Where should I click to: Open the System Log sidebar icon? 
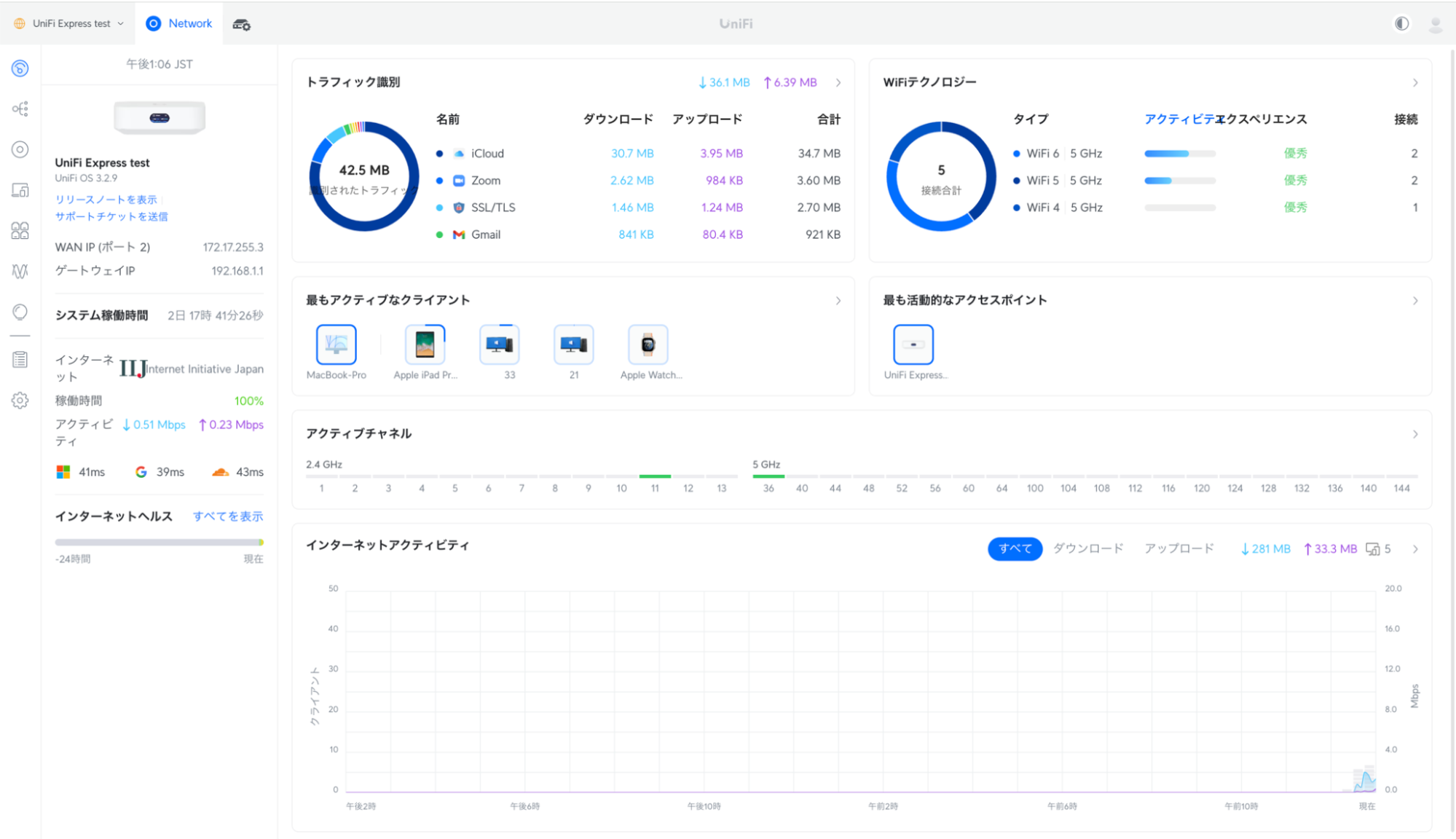tap(20, 360)
